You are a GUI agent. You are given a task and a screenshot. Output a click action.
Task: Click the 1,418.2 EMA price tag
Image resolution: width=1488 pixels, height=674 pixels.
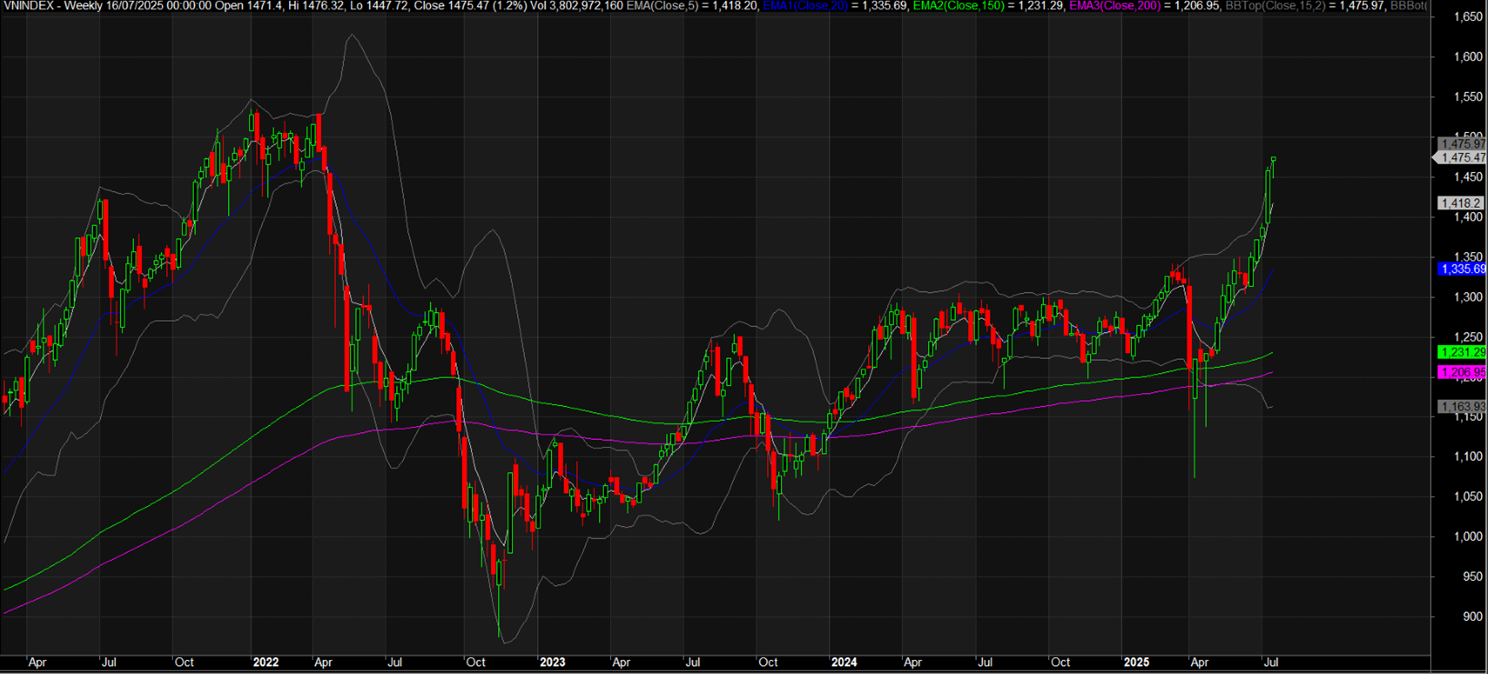(x=1461, y=203)
